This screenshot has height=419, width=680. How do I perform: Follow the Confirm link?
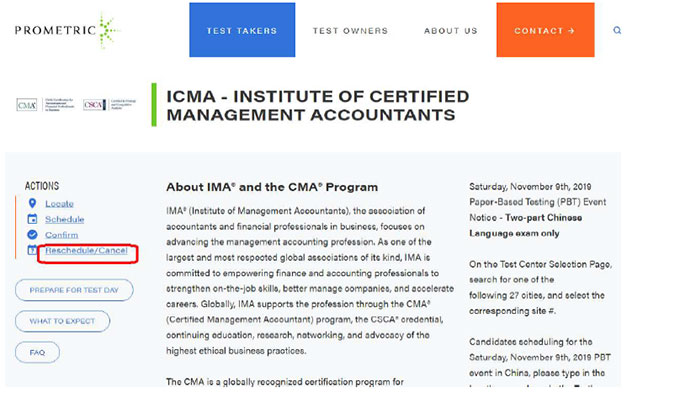[62, 235]
